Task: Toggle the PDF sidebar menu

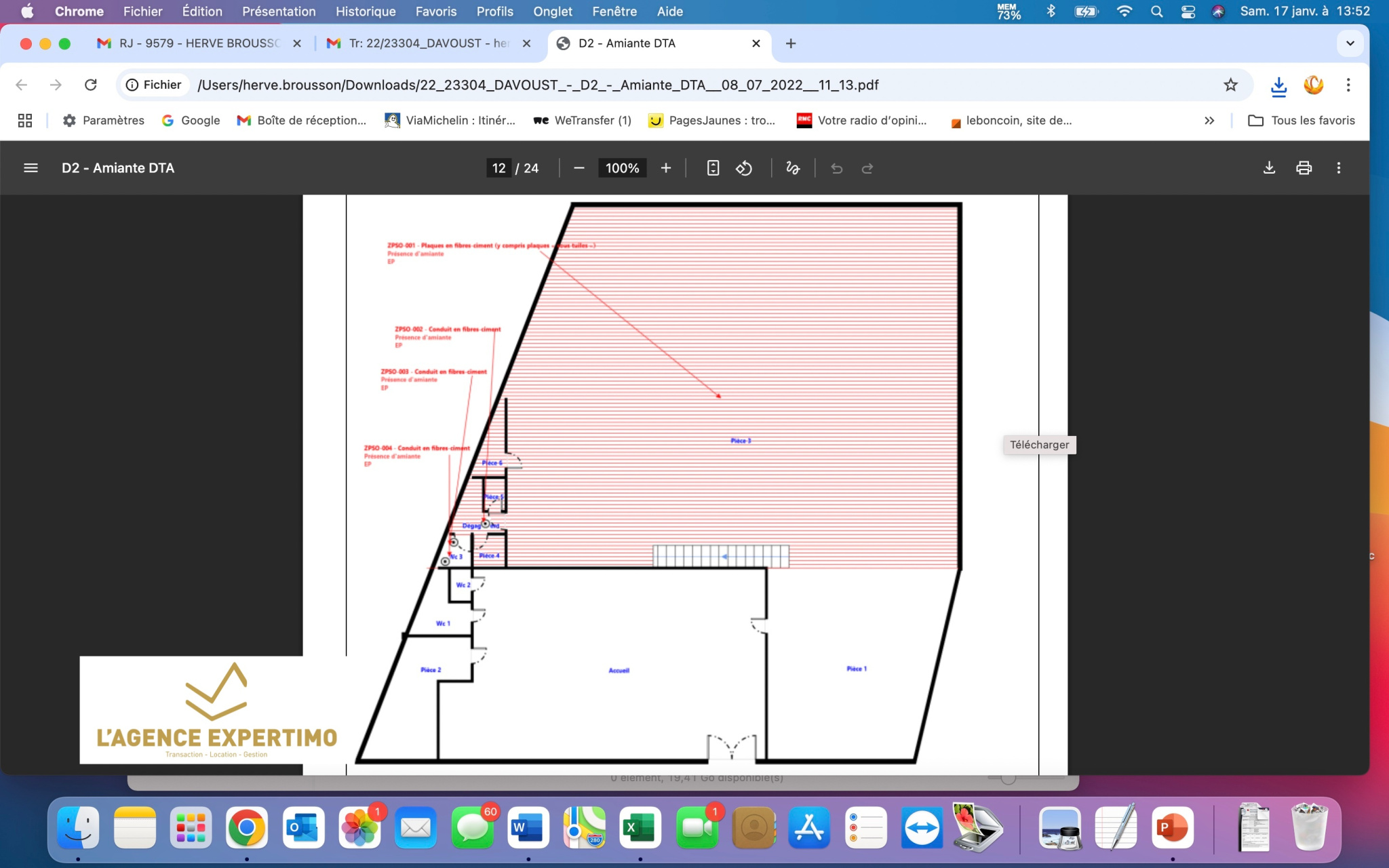Action: click(x=31, y=168)
